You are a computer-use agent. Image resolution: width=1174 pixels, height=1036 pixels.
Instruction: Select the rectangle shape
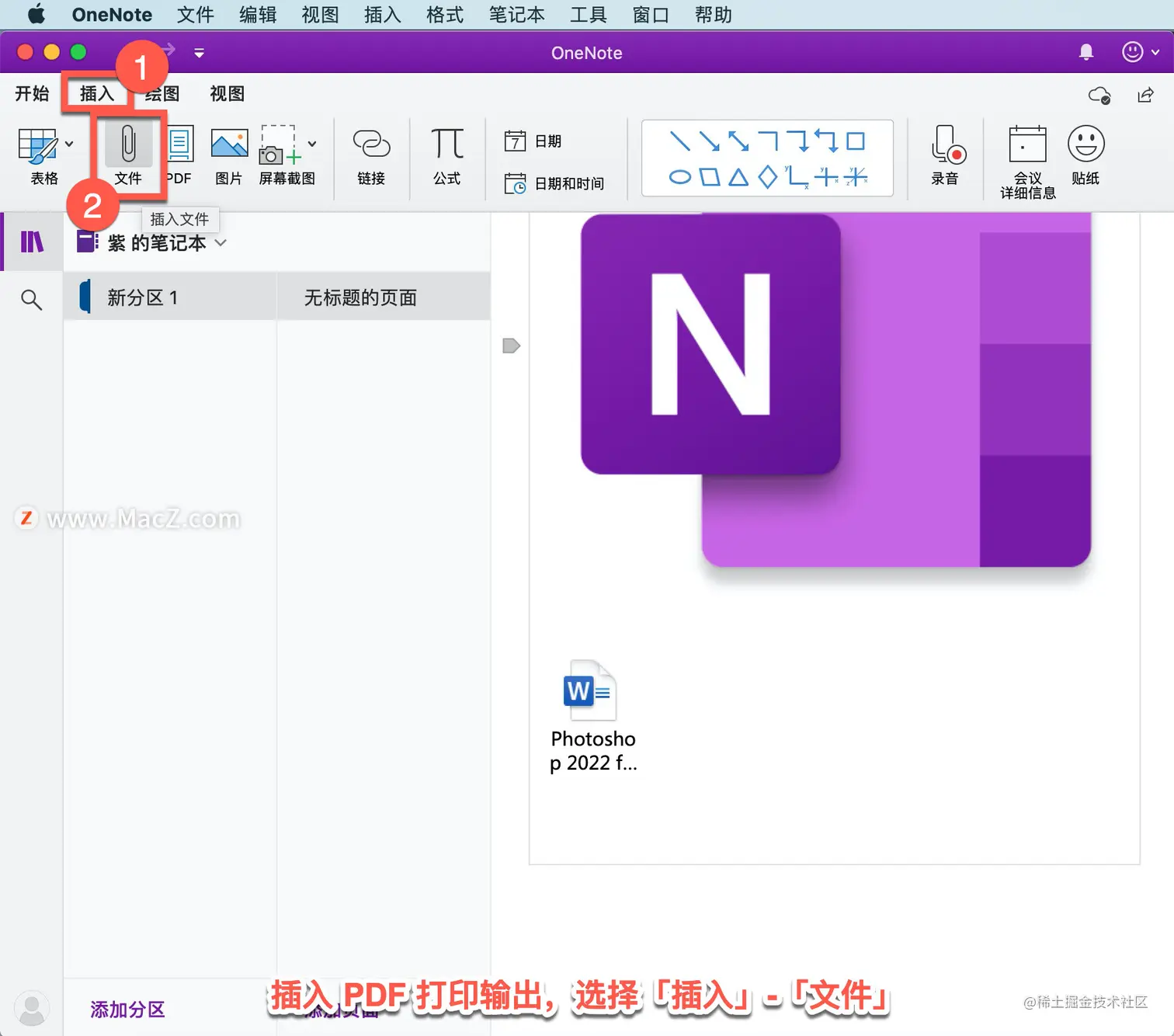tap(856, 141)
